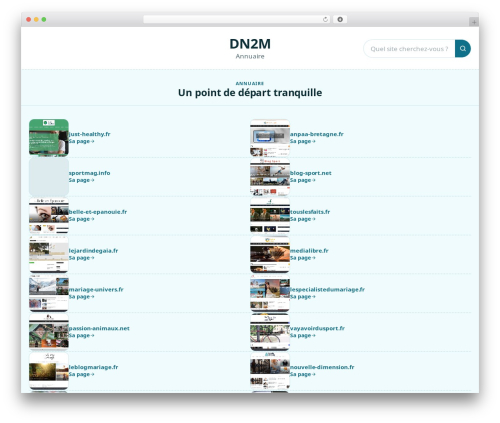This screenshot has height=423, width=500.
Task: Open 'Sa page' under belle-et-epanouie.fr
Action: pyautogui.click(x=81, y=219)
